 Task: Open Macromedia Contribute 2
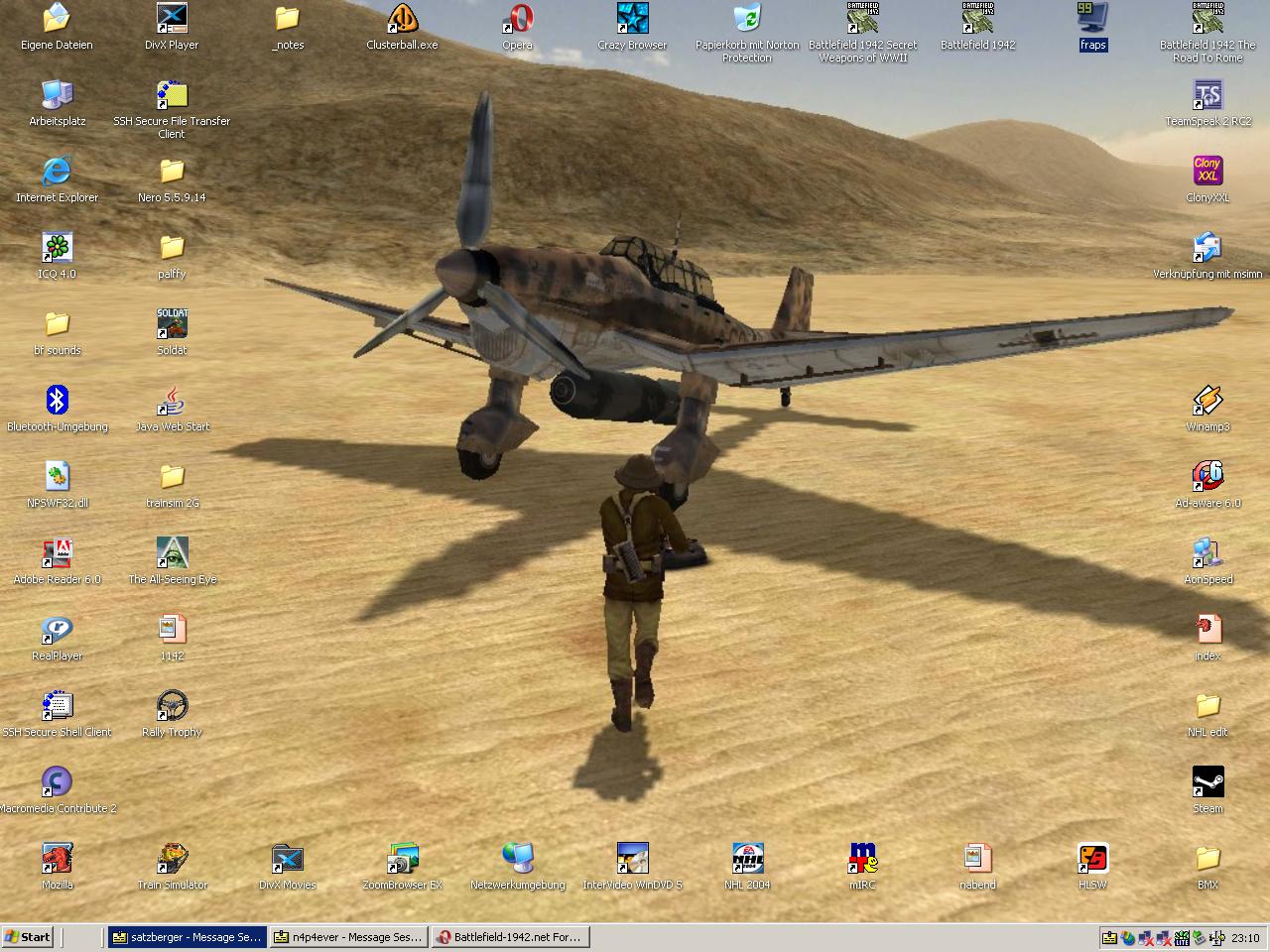pyautogui.click(x=57, y=790)
